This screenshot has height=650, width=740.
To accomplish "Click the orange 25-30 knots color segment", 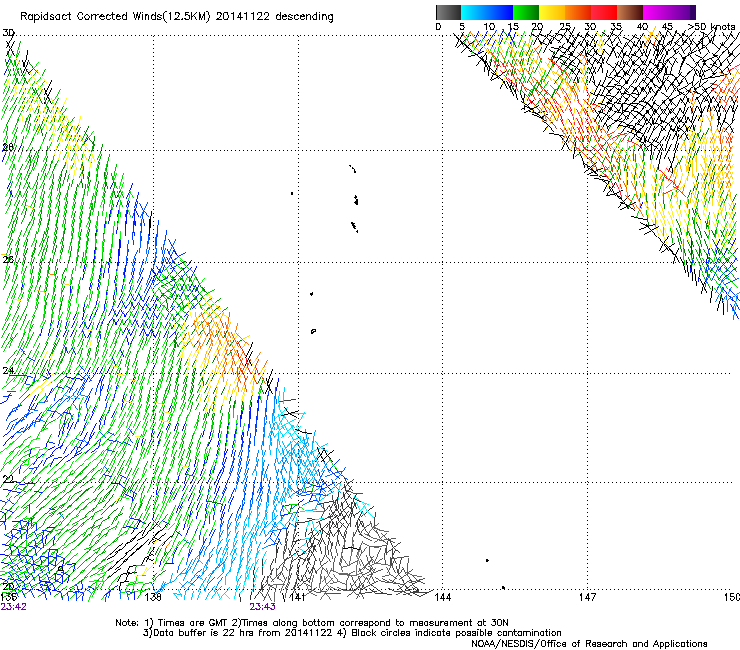I will coord(578,12).
